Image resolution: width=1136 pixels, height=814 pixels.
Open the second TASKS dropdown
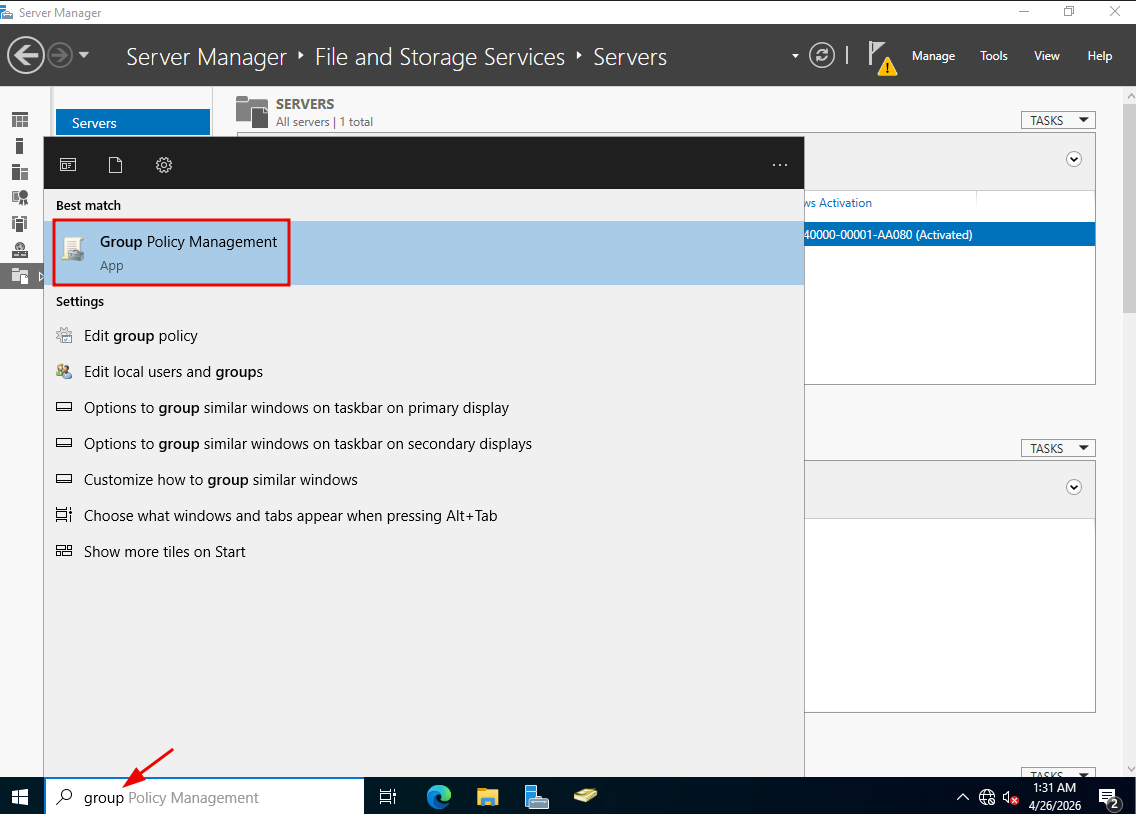1058,448
